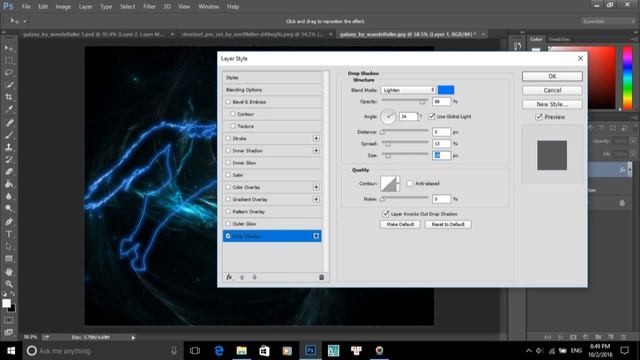
Task: Click the Reset to Default button
Action: [448, 224]
